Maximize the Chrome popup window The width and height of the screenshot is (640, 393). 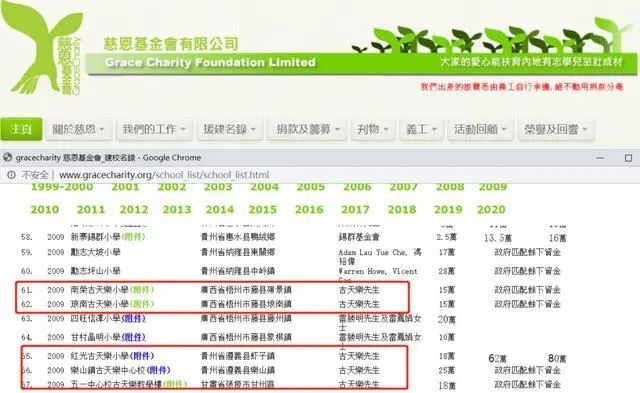pyautogui.click(x=628, y=158)
